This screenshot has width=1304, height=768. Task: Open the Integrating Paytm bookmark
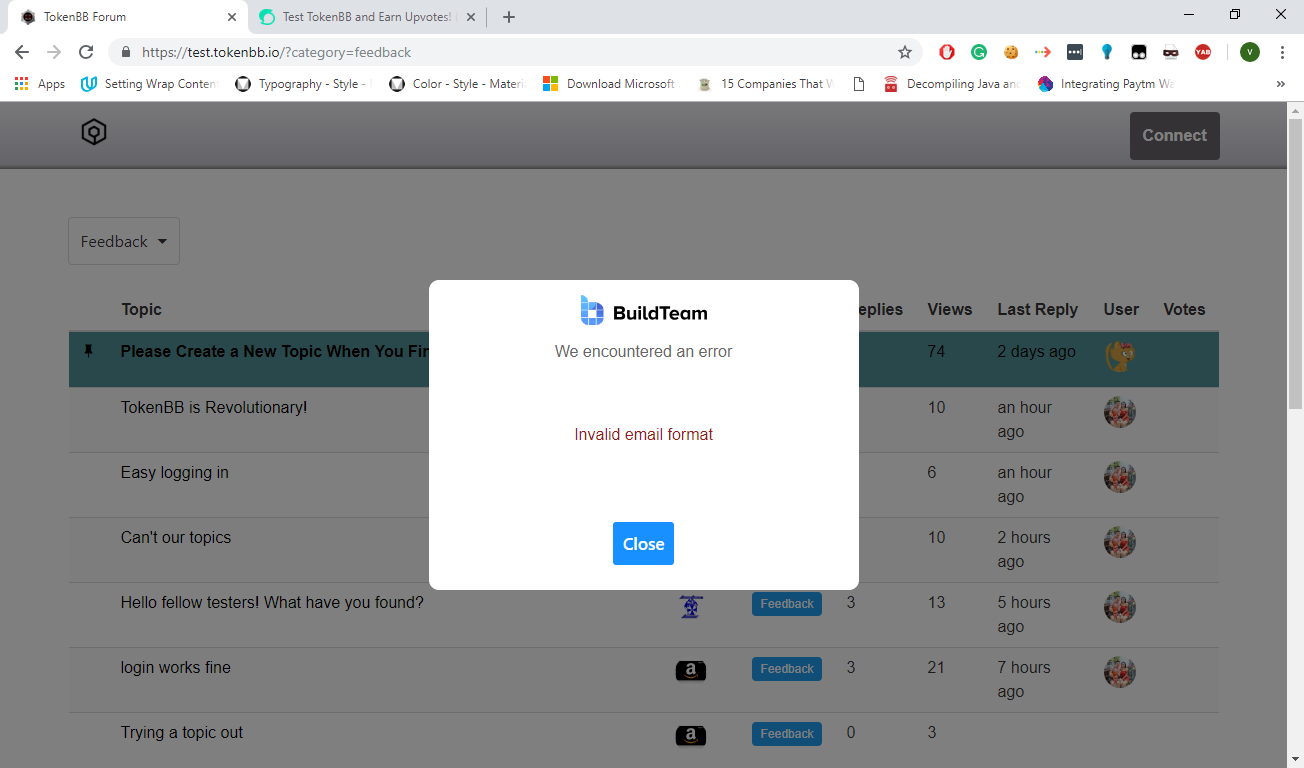(x=1106, y=84)
